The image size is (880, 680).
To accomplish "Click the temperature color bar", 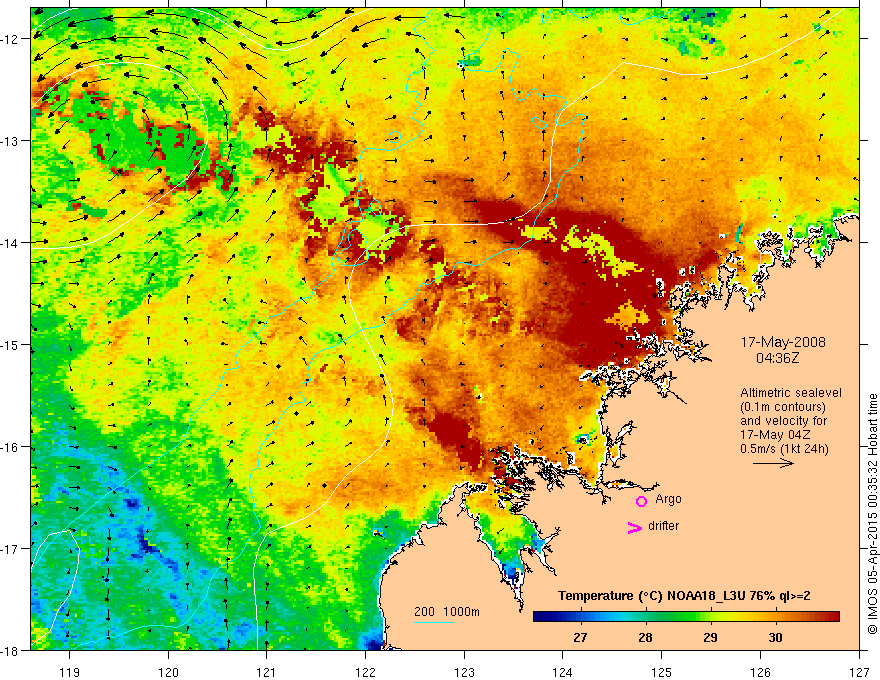I will point(686,616).
